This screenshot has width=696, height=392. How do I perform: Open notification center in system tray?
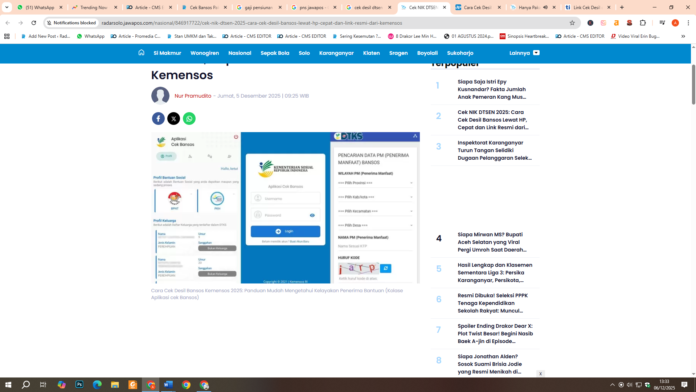click(684, 385)
